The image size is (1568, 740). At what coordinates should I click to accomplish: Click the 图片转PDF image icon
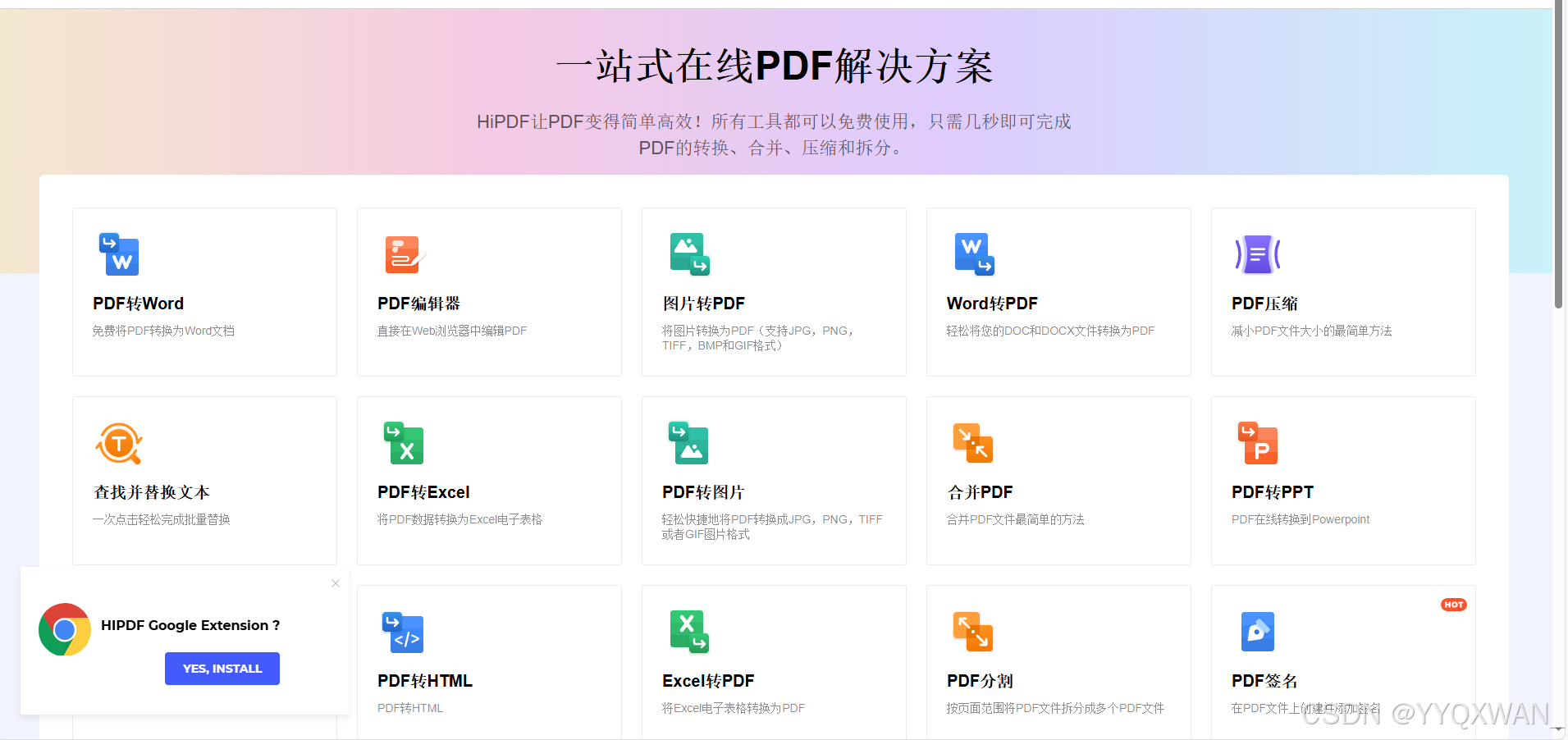pos(689,254)
